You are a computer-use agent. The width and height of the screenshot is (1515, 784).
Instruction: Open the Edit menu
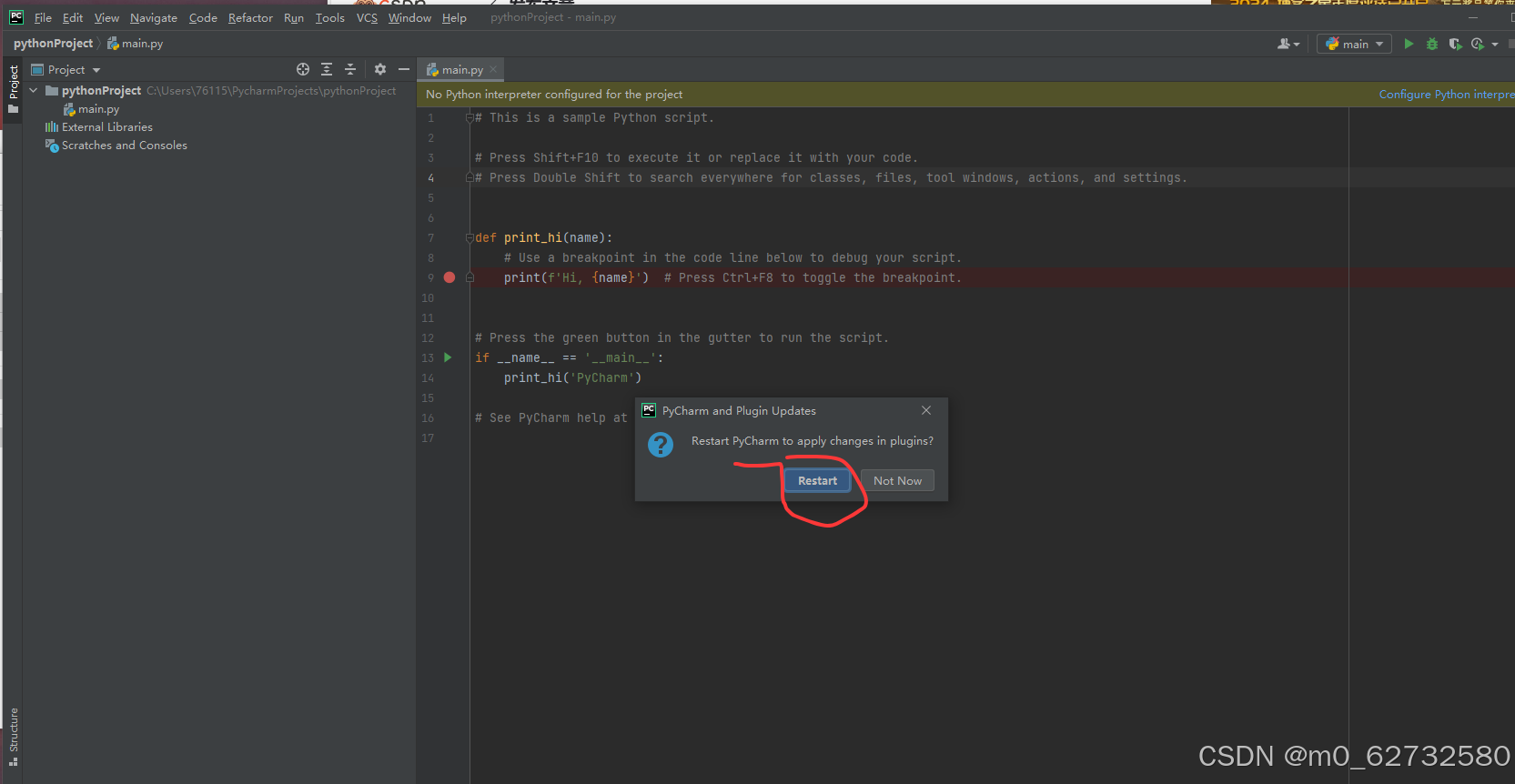[73, 17]
